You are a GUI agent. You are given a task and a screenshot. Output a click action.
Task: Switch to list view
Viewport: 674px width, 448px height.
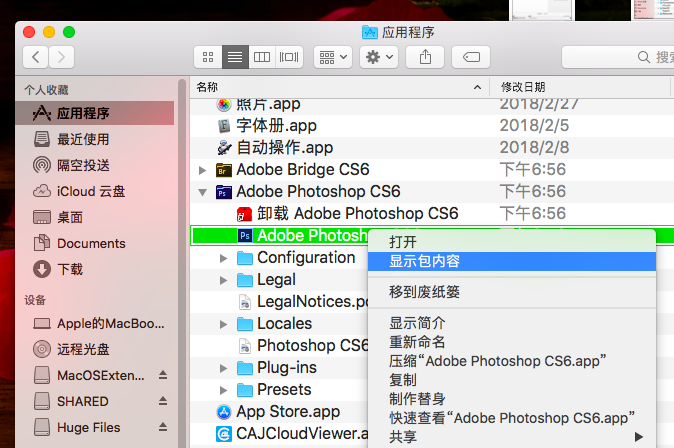(x=235, y=57)
